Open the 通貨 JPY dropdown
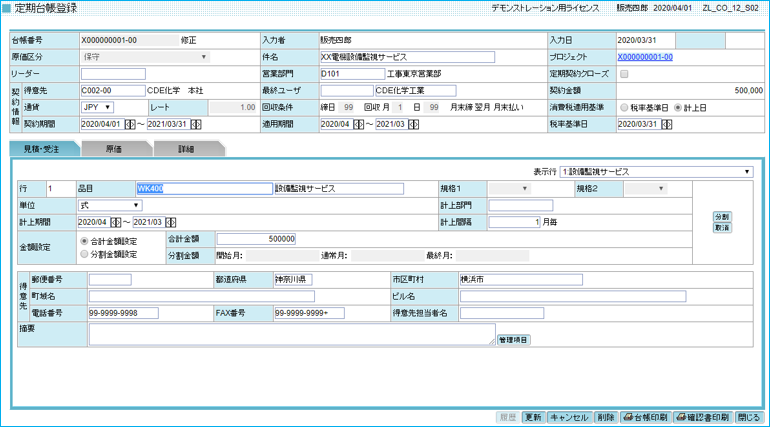Screen dimensions: 770x427 (96, 107)
